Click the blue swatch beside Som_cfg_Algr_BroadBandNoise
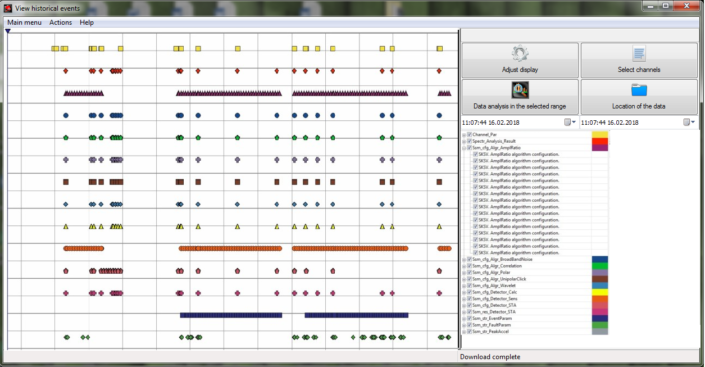 (600, 260)
